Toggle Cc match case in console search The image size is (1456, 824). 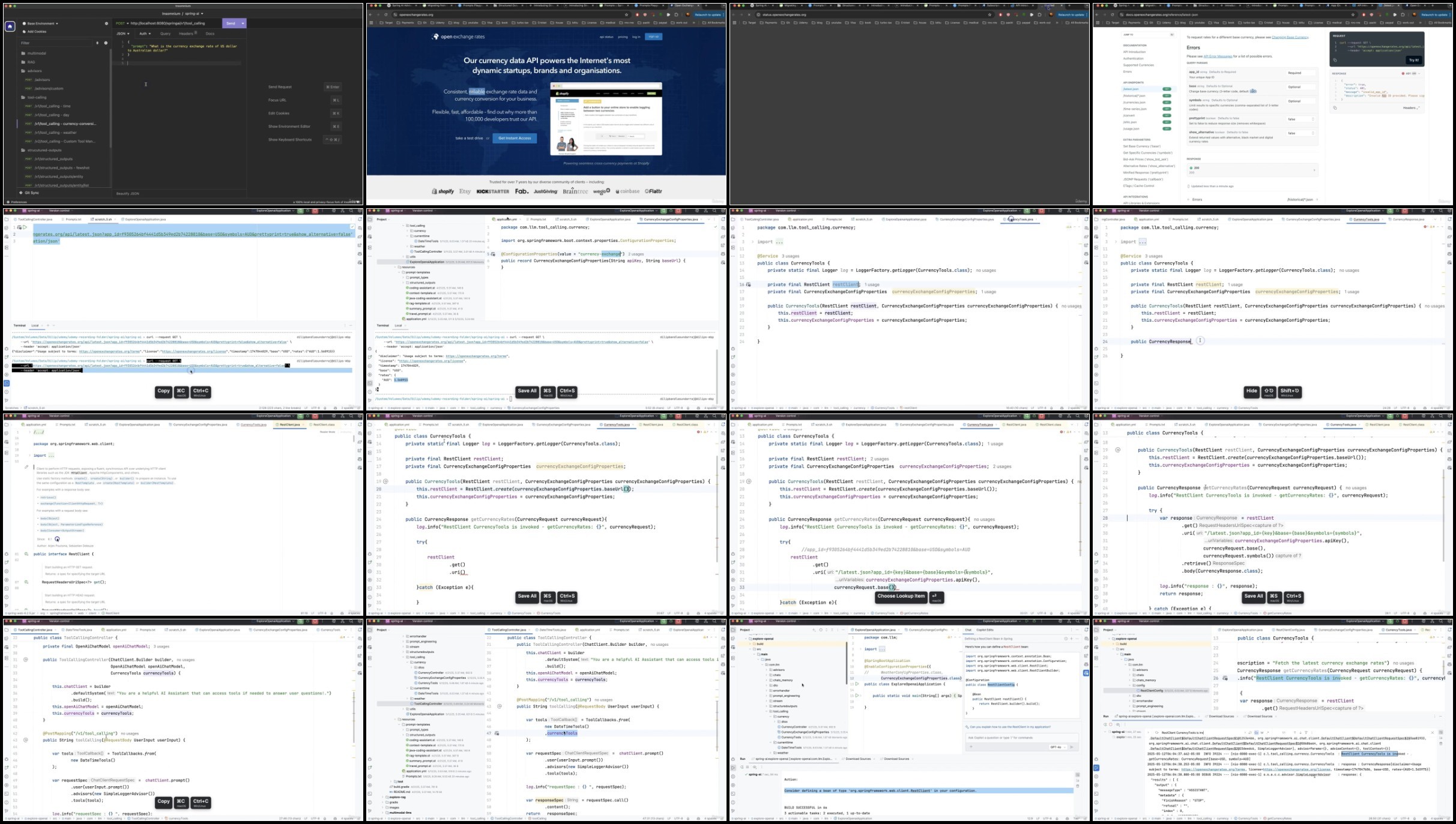(x=1256, y=733)
